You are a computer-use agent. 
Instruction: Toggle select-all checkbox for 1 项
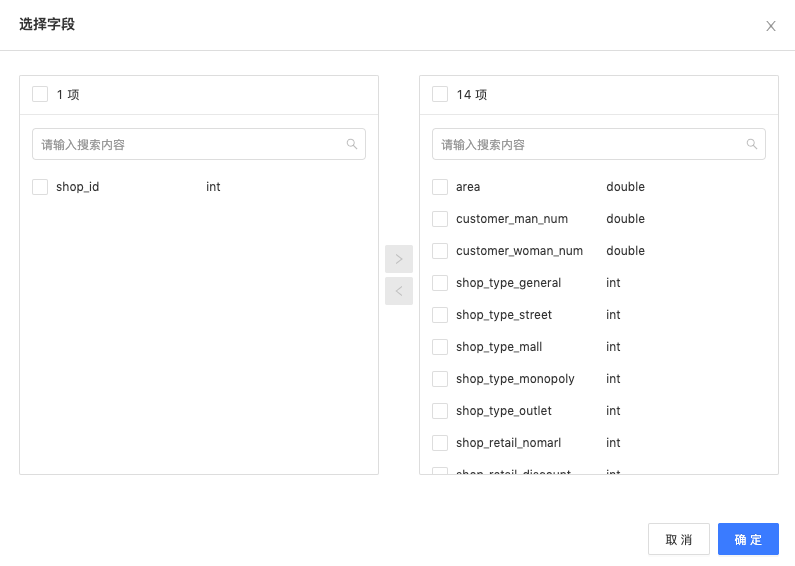[x=40, y=94]
